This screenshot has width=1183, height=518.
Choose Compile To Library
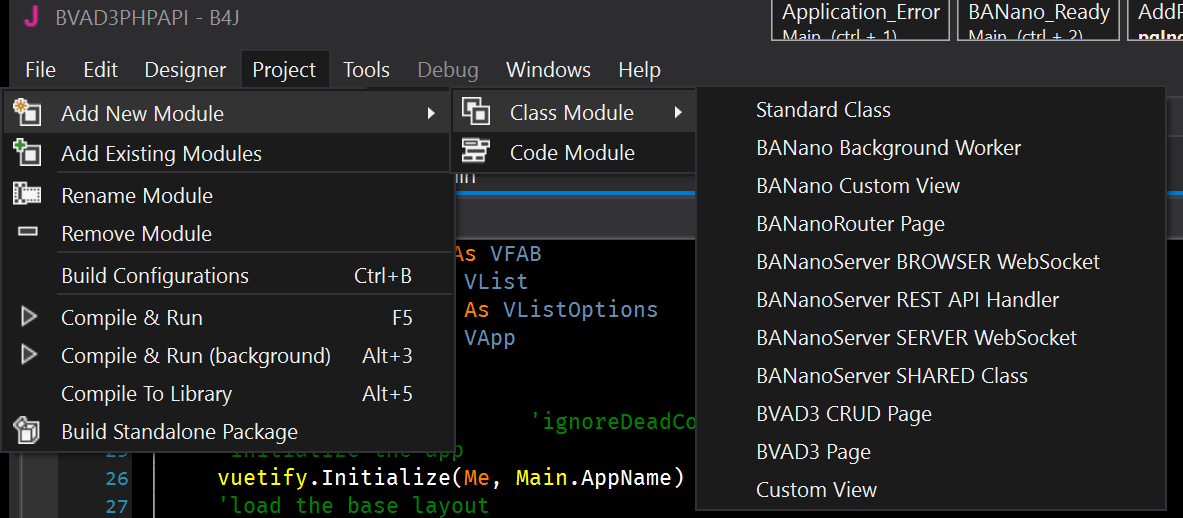(x=146, y=394)
